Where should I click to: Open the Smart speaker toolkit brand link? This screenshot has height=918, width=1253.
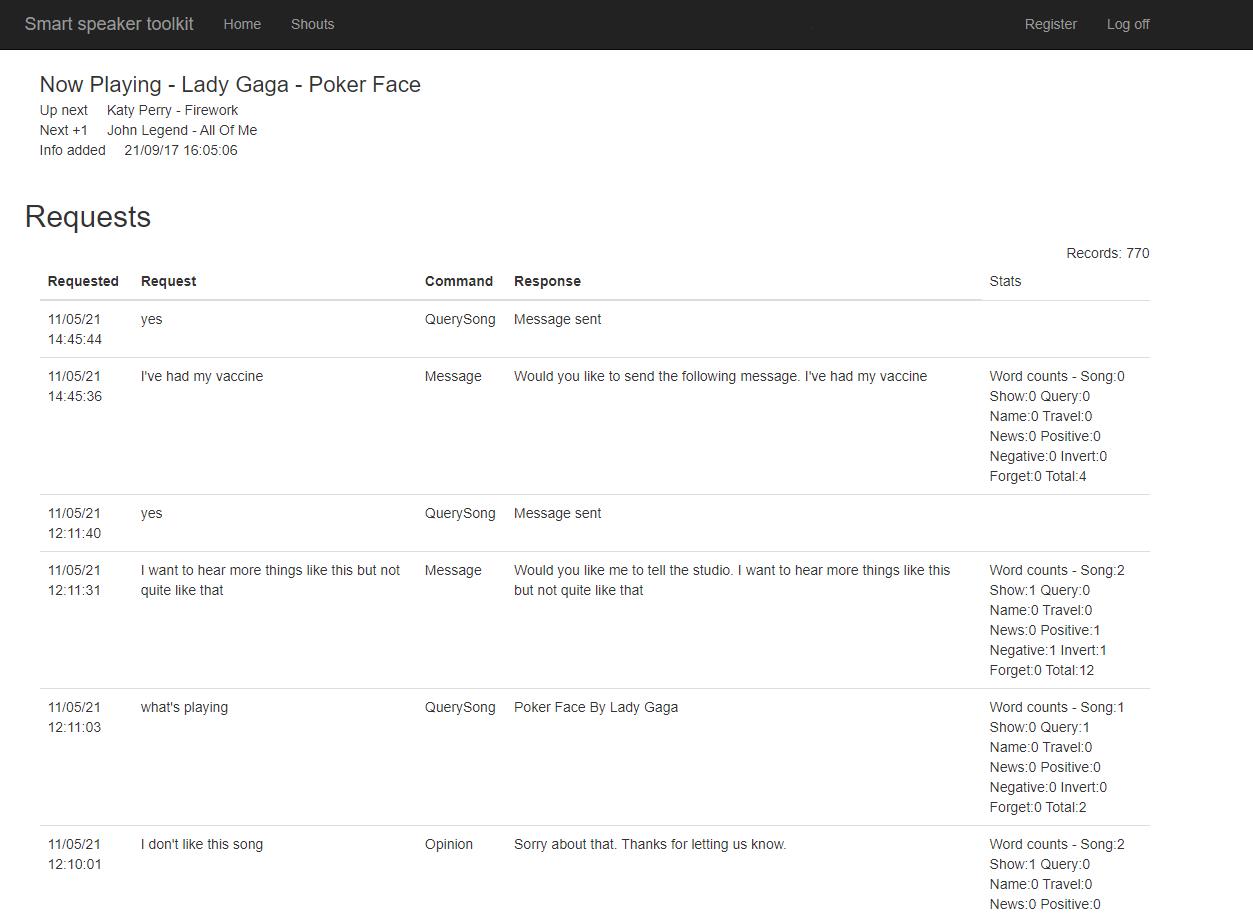109,24
